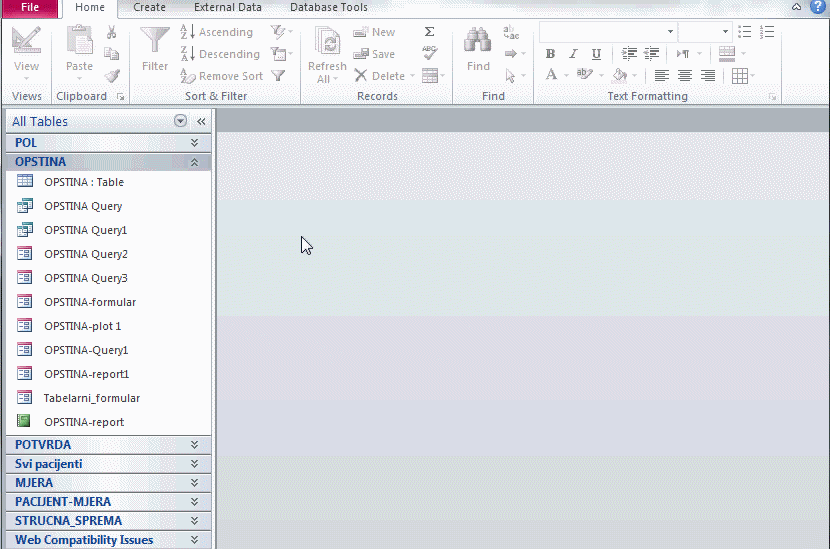Click the Find binoculars icon
The width and height of the screenshot is (830, 549).
coord(478,42)
